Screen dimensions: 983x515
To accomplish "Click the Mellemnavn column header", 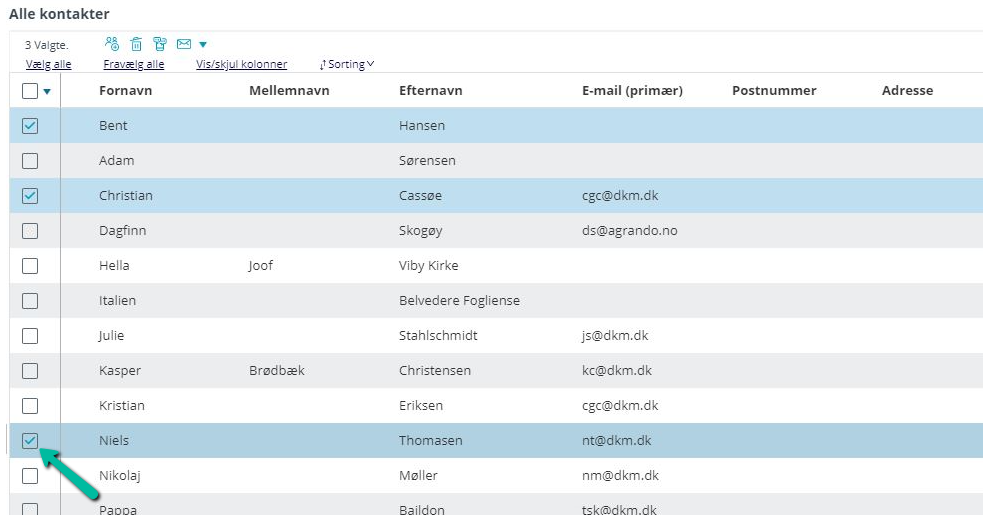I will point(289,90).
